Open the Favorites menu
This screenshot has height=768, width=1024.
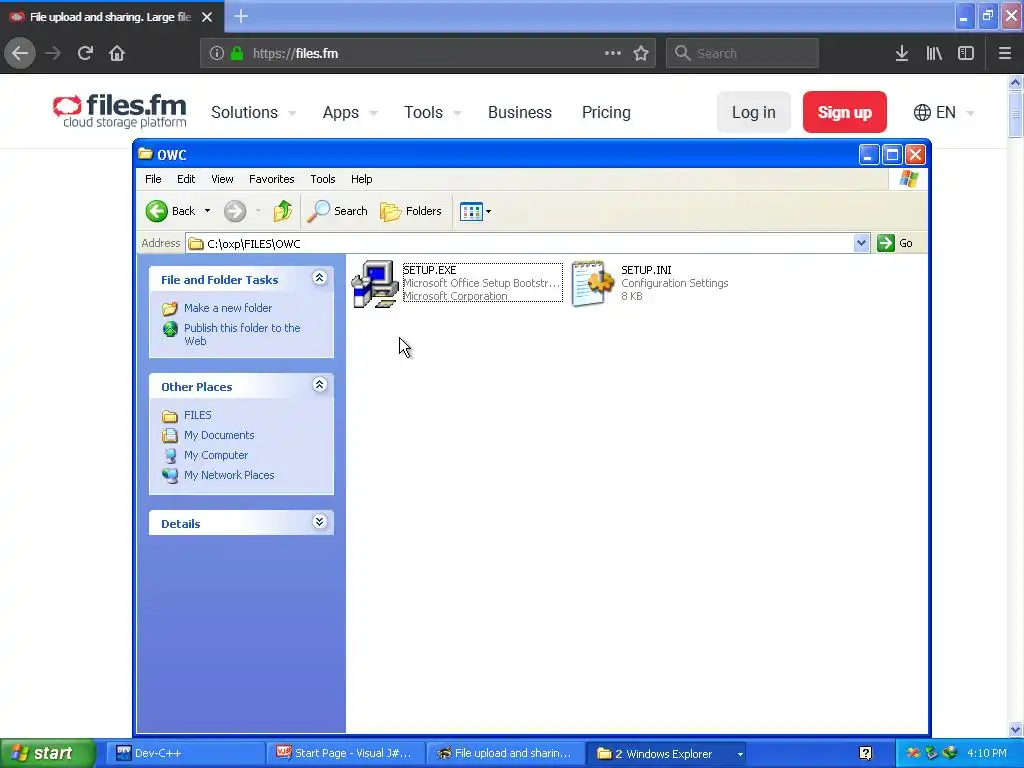click(272, 179)
